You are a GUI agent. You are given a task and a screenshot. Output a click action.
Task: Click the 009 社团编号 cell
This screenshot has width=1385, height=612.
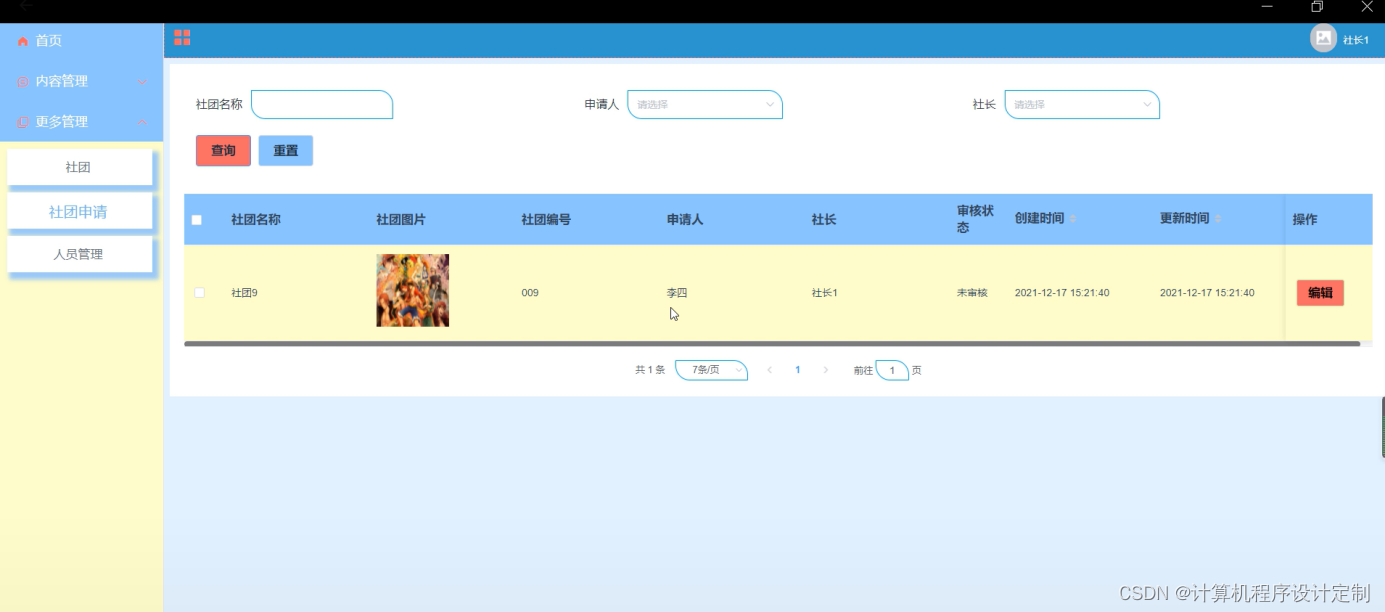(530, 293)
